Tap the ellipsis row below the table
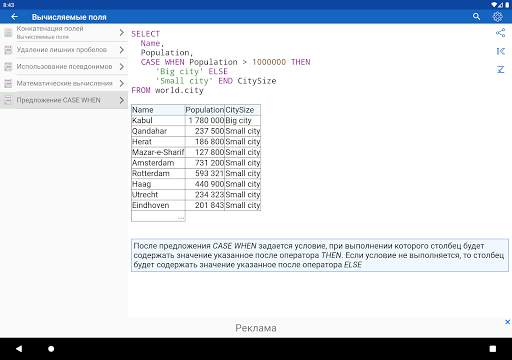This screenshot has height=360, width=512. (158, 216)
